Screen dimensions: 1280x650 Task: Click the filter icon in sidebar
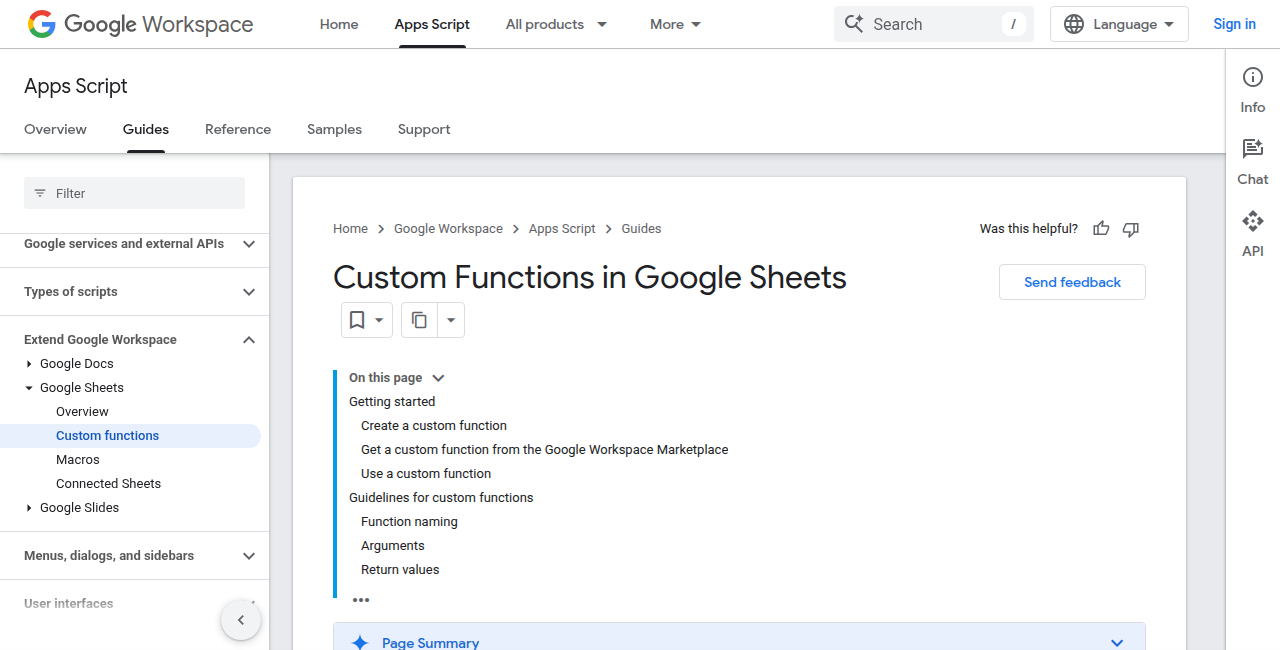pyautogui.click(x=40, y=193)
